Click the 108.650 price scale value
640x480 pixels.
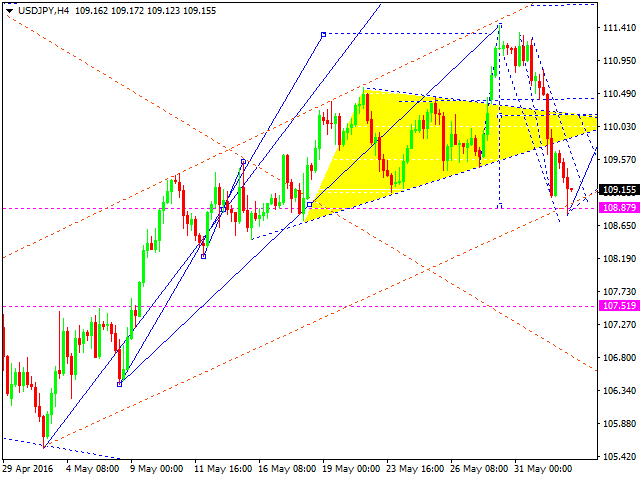tap(619, 225)
